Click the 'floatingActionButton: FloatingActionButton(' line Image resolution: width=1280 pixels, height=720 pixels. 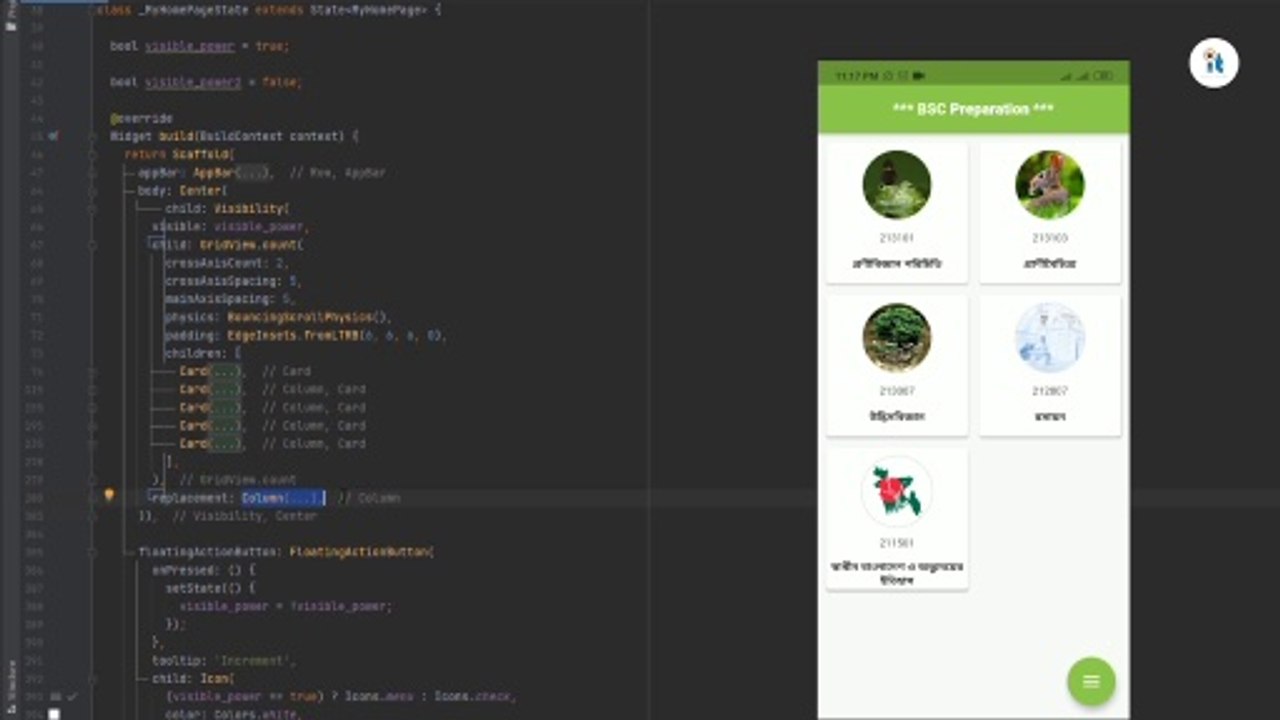tap(286, 552)
